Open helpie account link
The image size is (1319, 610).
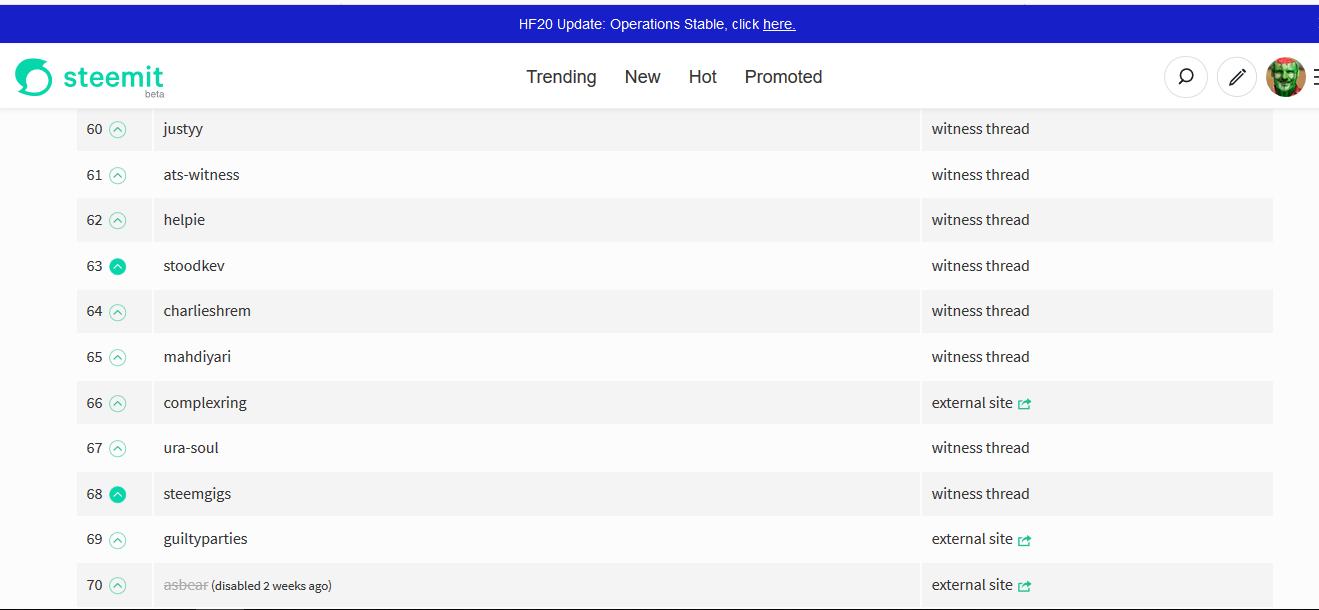tap(184, 220)
